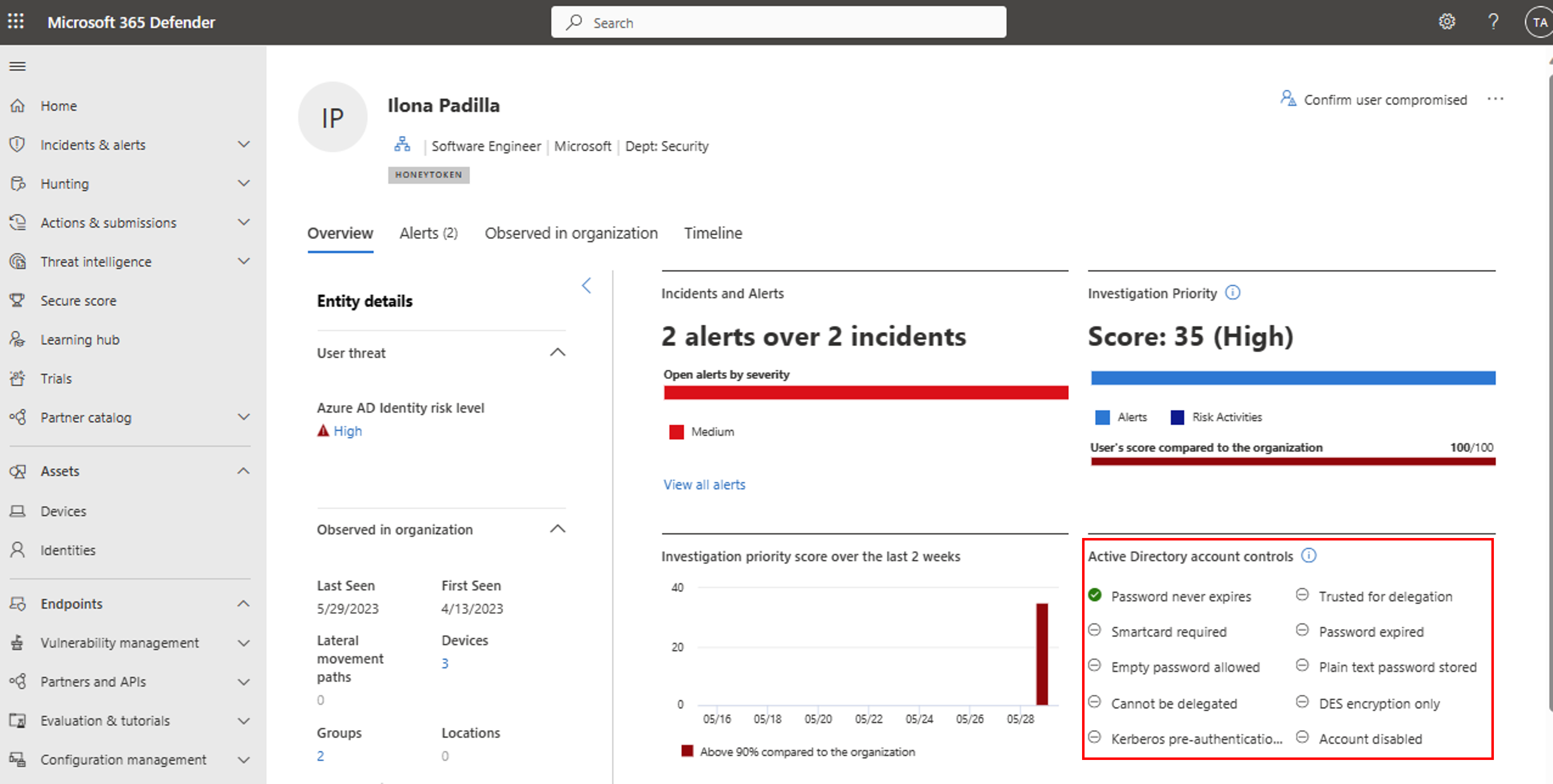Image resolution: width=1553 pixels, height=784 pixels.
Task: Click the organization chart icon under Ilona Padilla
Action: tap(402, 145)
